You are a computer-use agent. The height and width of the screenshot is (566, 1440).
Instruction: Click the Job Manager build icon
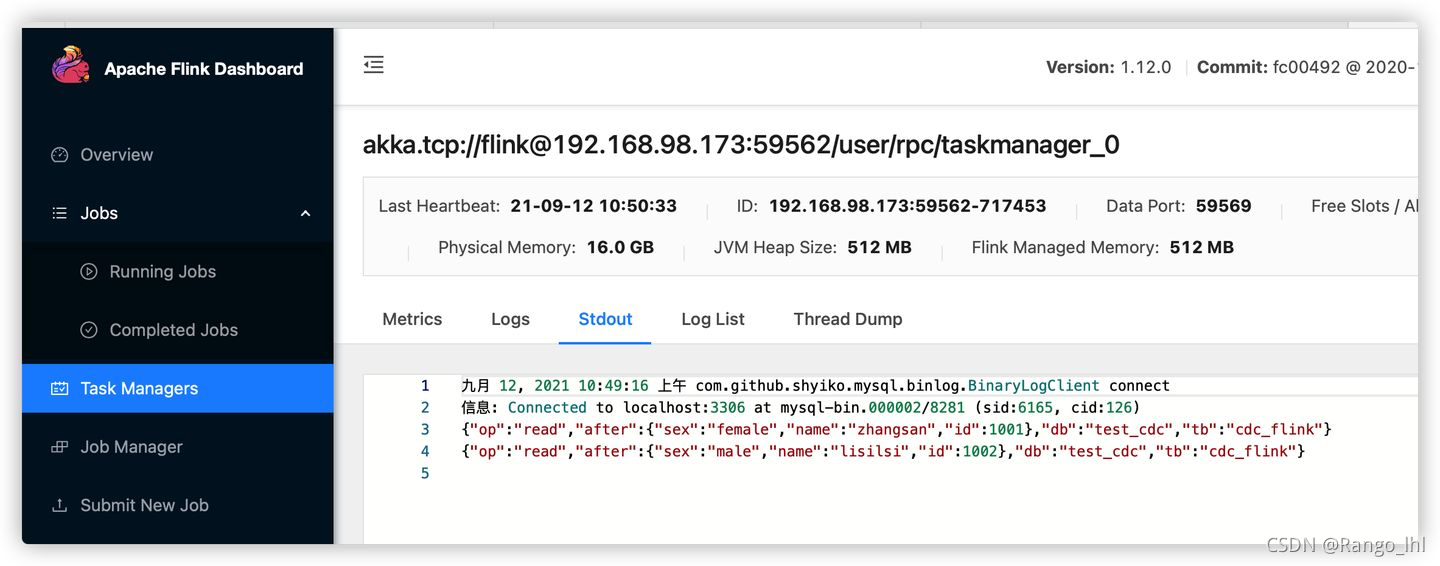[60, 447]
